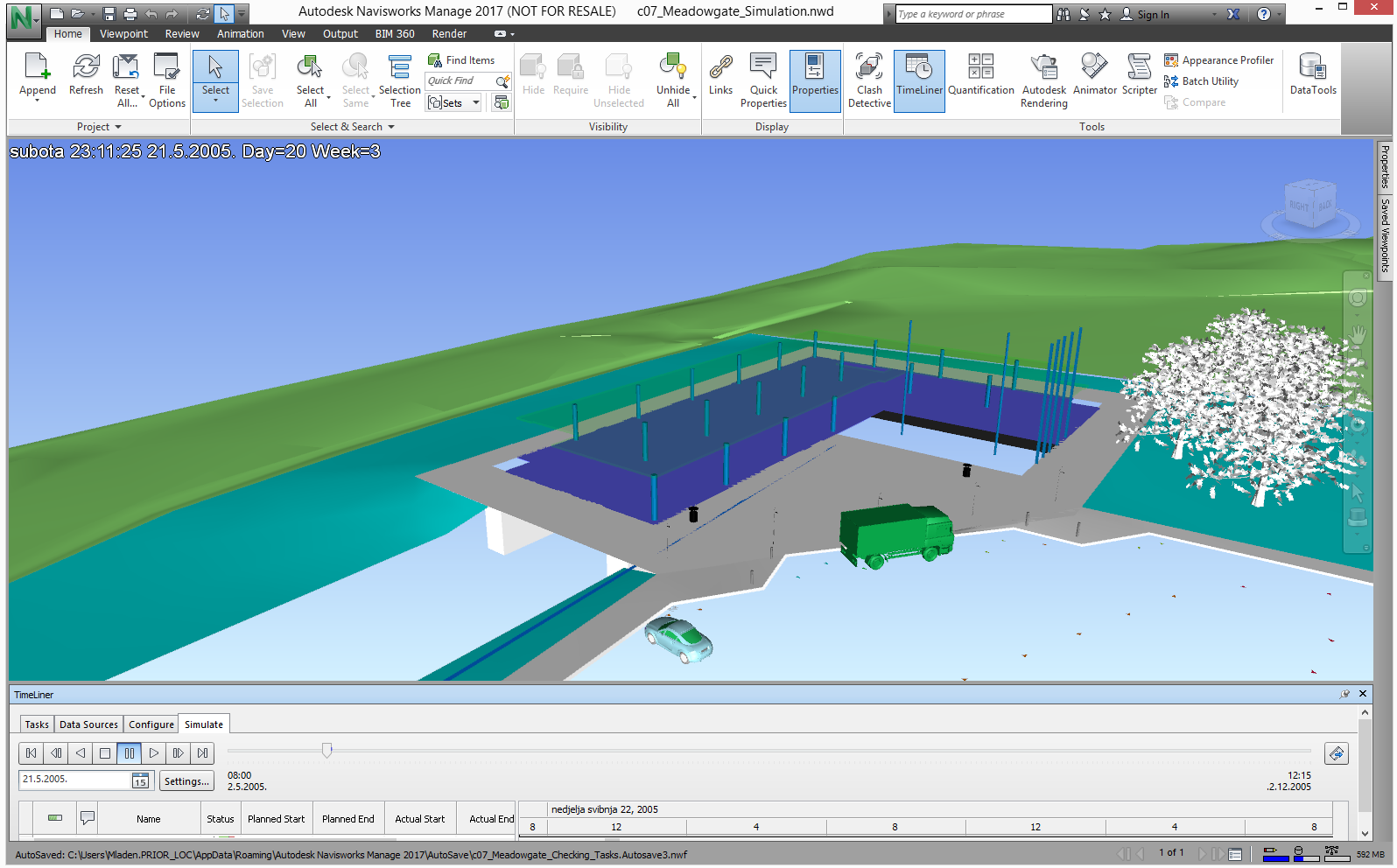Expand the Sets dropdown
This screenshot has height=868, width=1397.
point(476,103)
